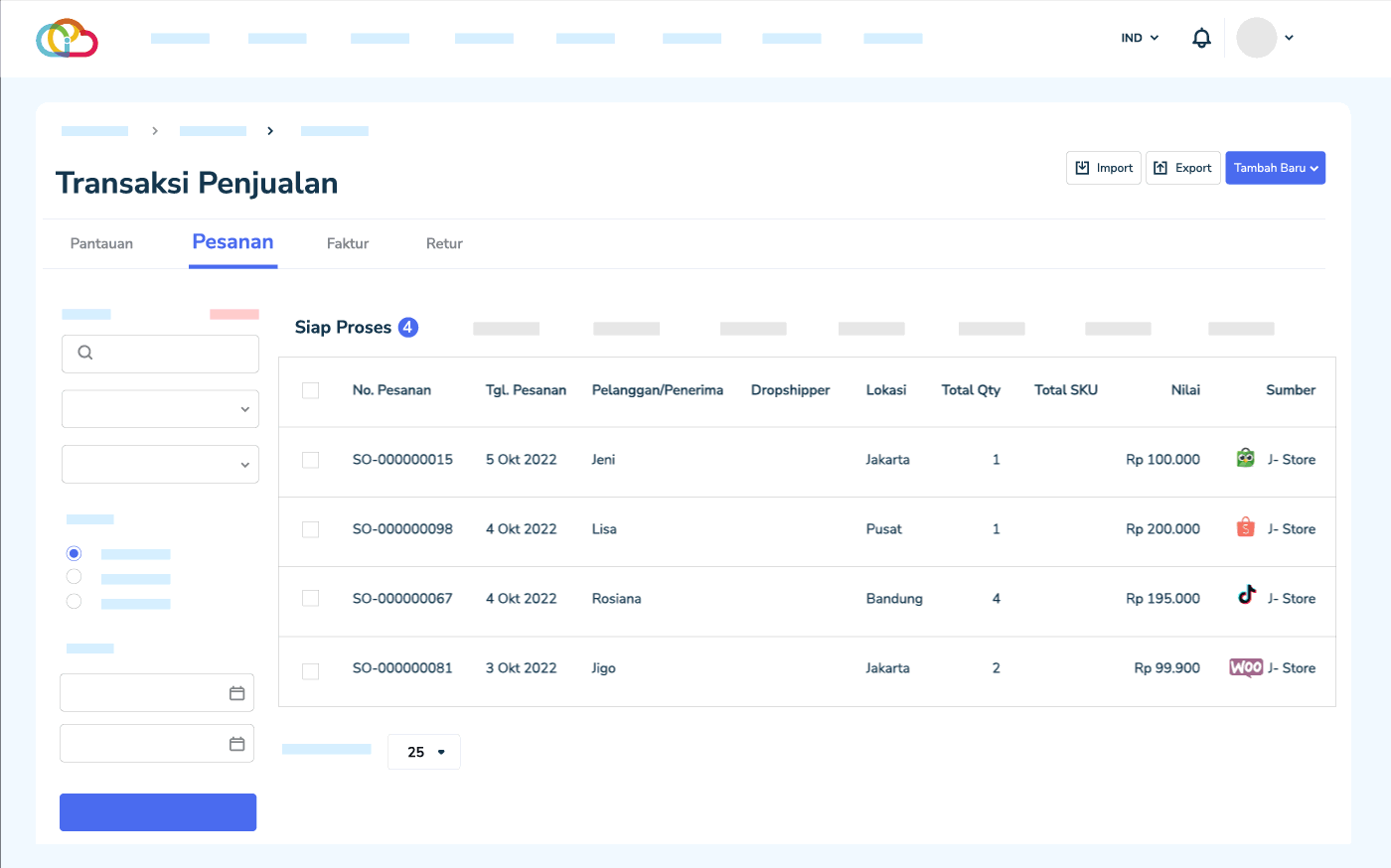1391x868 pixels.
Task: Select all orders with header checkbox
Action: [x=311, y=390]
